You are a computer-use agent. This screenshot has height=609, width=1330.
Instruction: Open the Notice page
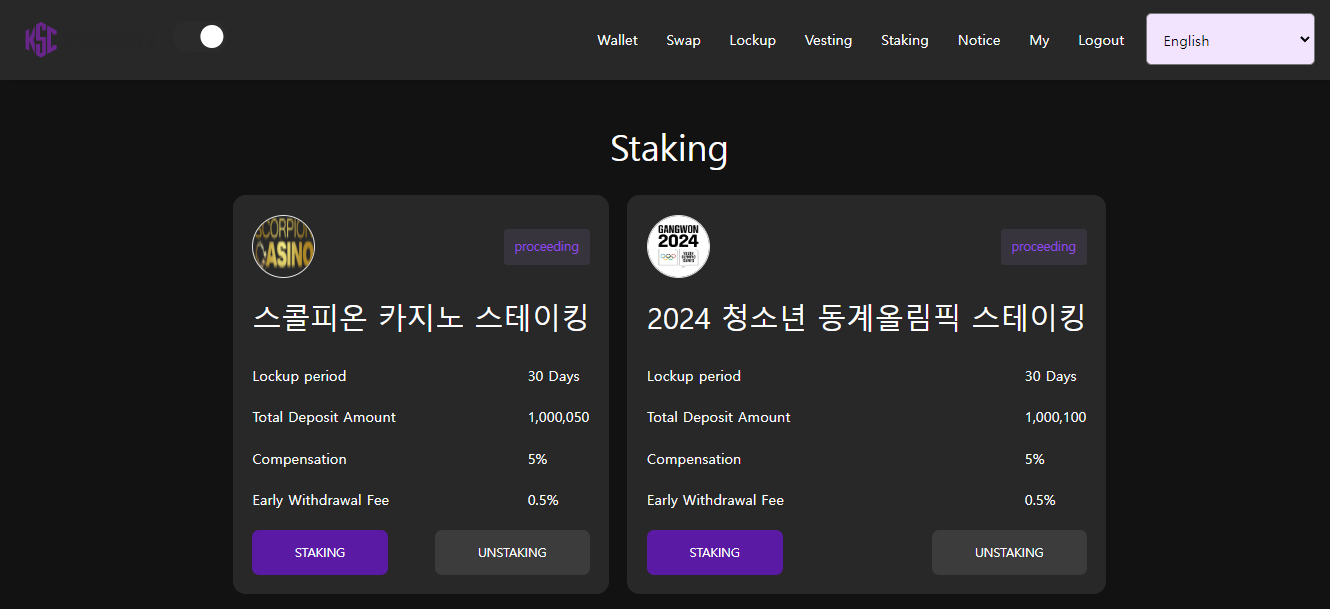click(x=979, y=40)
